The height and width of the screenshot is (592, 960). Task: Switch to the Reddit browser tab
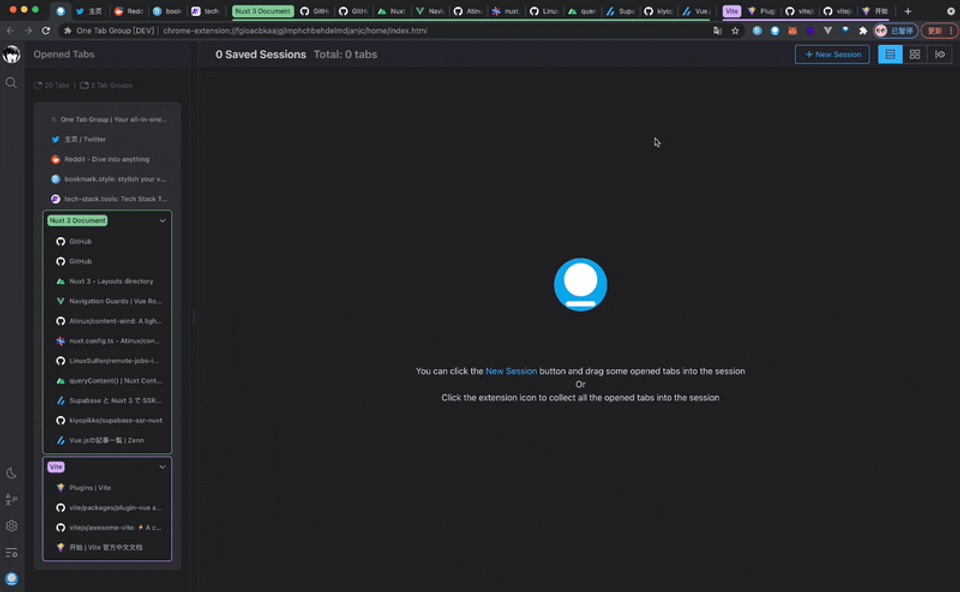(x=129, y=11)
